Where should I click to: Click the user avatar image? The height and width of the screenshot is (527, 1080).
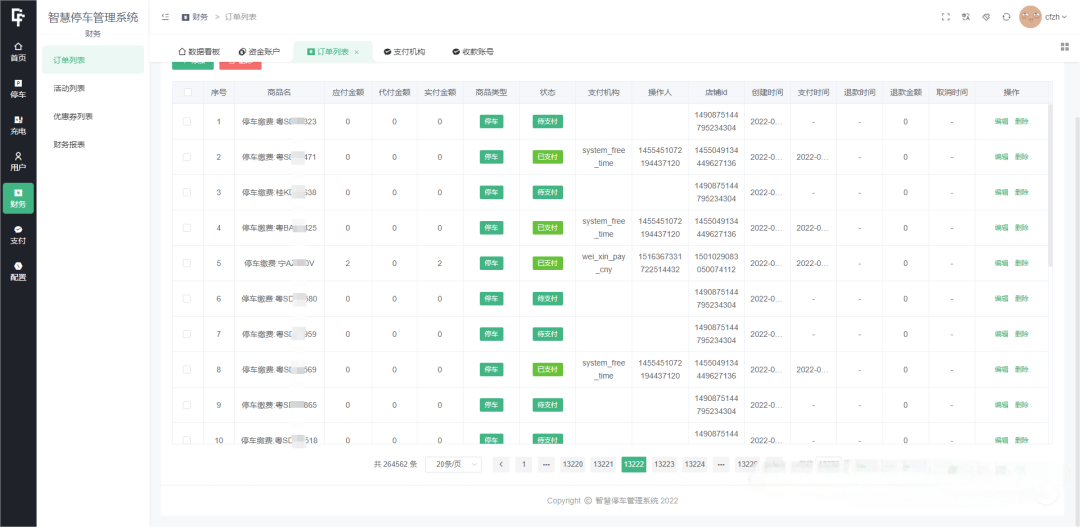coord(1030,17)
